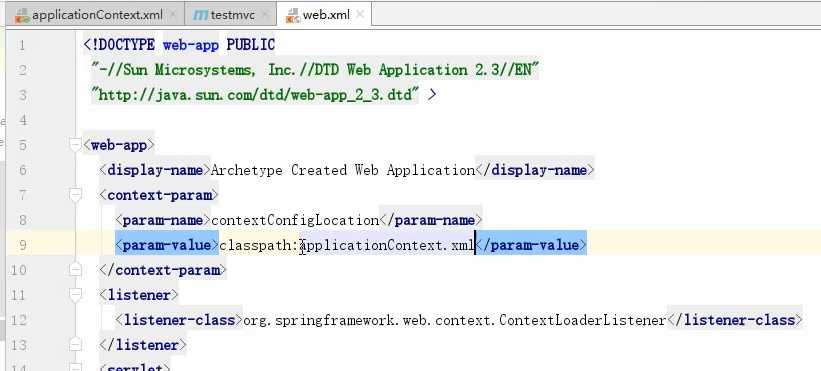The height and width of the screenshot is (371, 821).
Task: Collapse the servlet element fold marker
Action: (76, 367)
